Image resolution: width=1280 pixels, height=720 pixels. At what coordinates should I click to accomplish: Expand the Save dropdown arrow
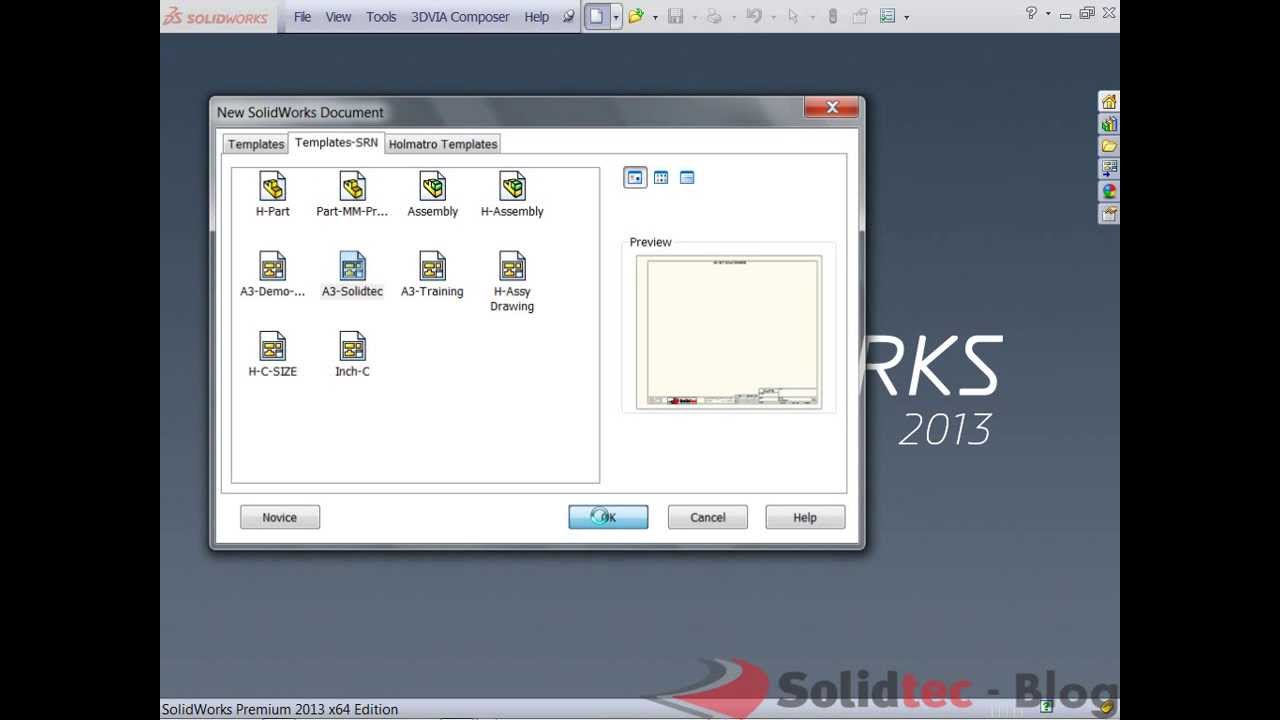point(694,17)
